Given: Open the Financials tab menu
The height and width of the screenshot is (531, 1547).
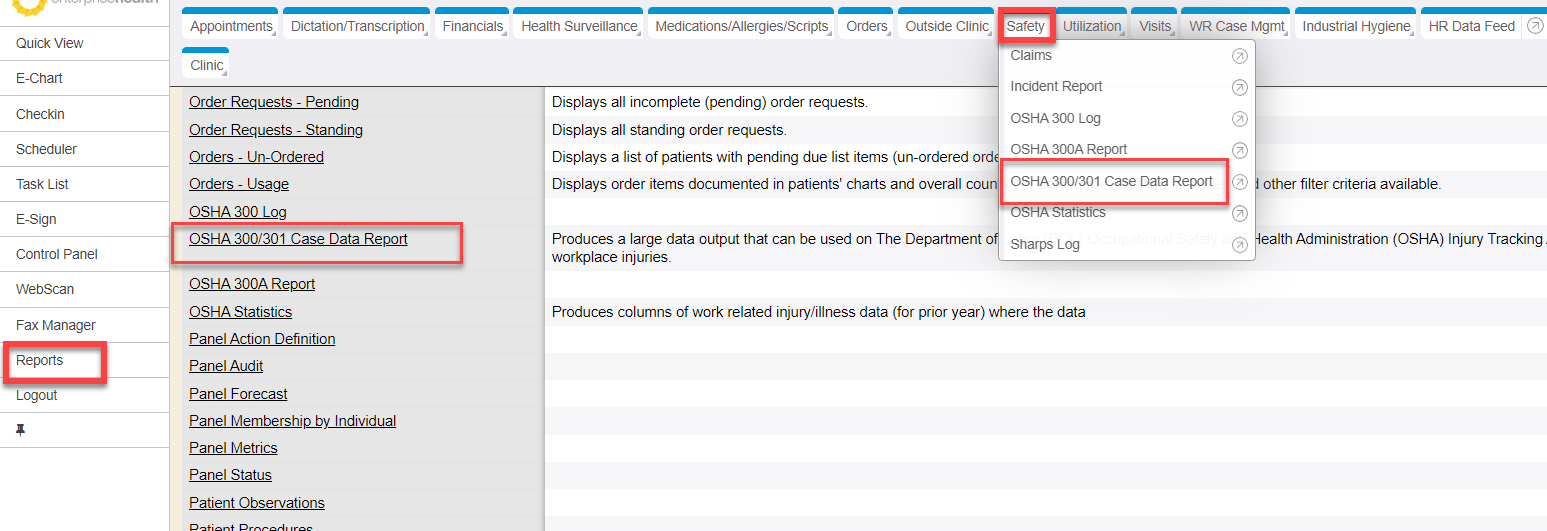Looking at the screenshot, I should click(x=472, y=27).
